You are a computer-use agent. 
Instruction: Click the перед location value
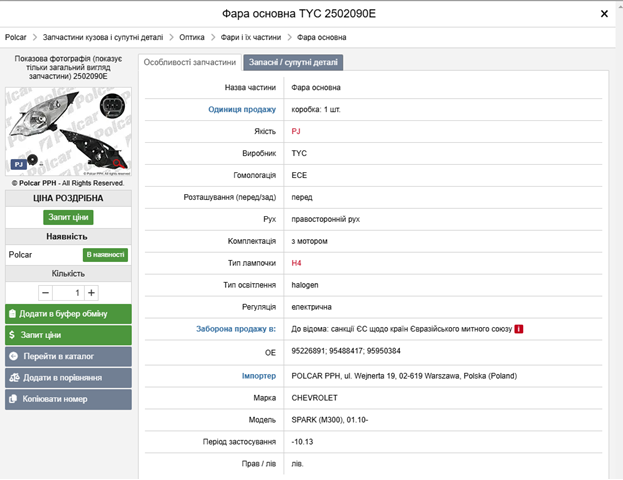click(302, 197)
